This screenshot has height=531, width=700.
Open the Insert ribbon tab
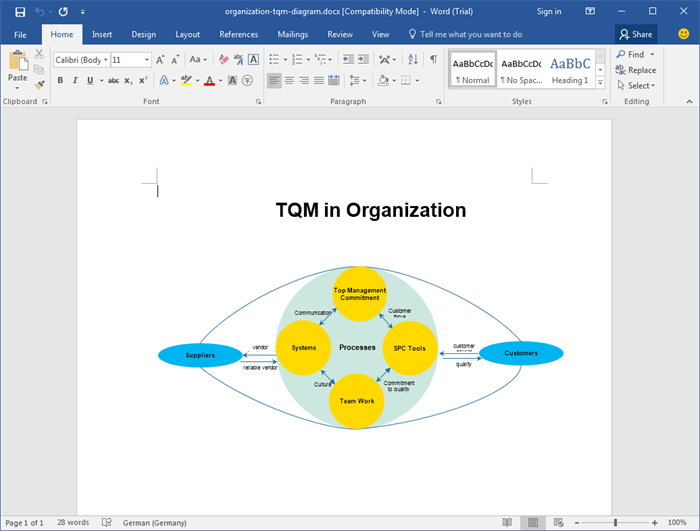101,34
